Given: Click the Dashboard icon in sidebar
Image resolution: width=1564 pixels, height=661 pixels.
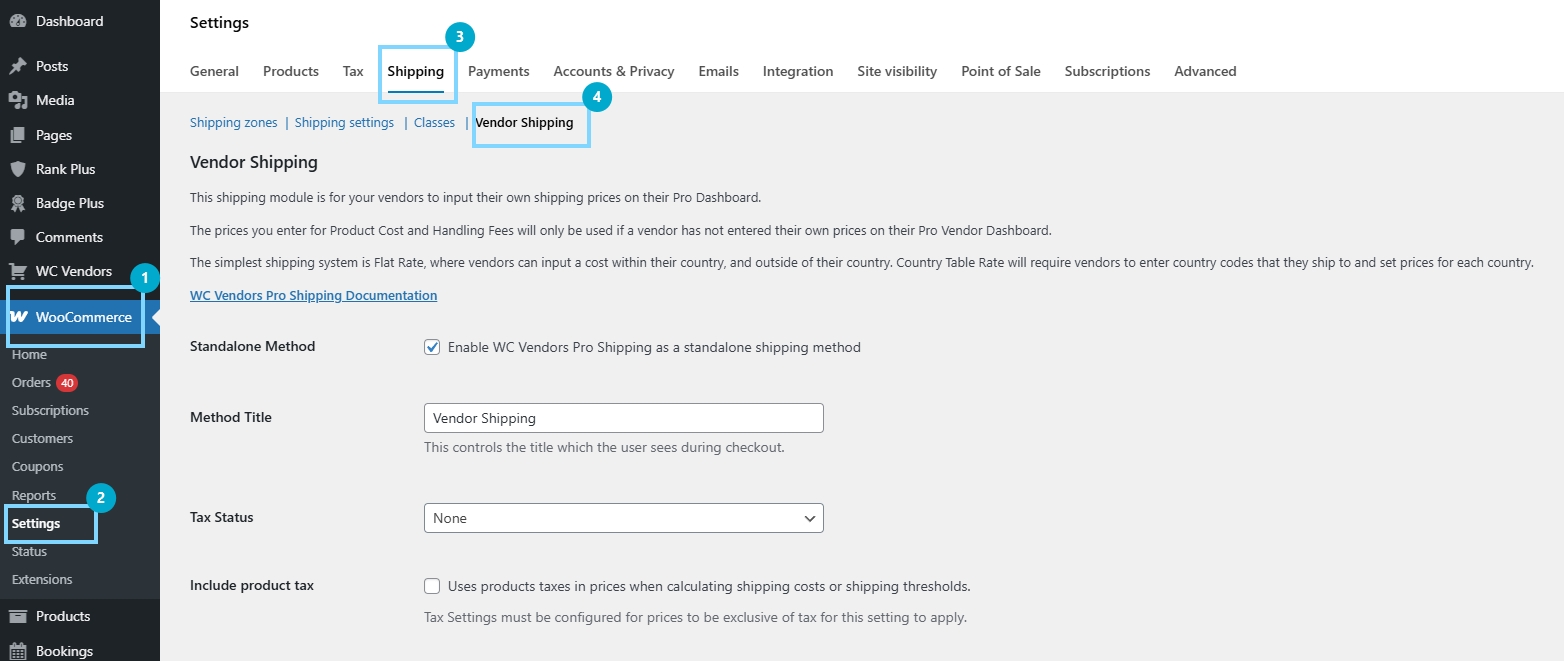Looking at the screenshot, I should pos(18,21).
